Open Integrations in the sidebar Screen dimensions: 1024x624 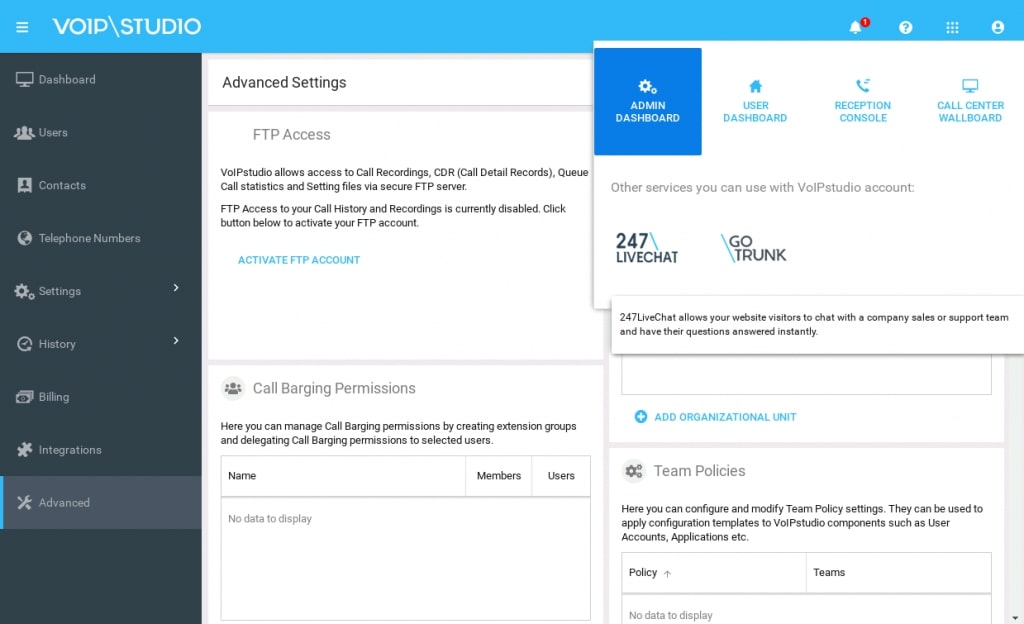69,450
